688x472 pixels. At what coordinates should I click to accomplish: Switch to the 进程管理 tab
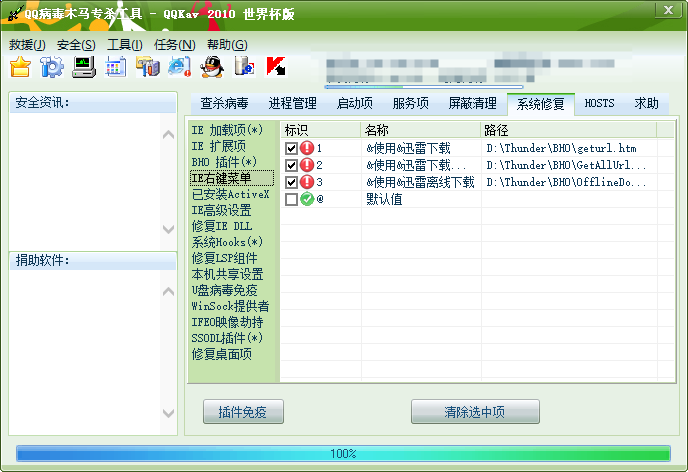point(292,104)
